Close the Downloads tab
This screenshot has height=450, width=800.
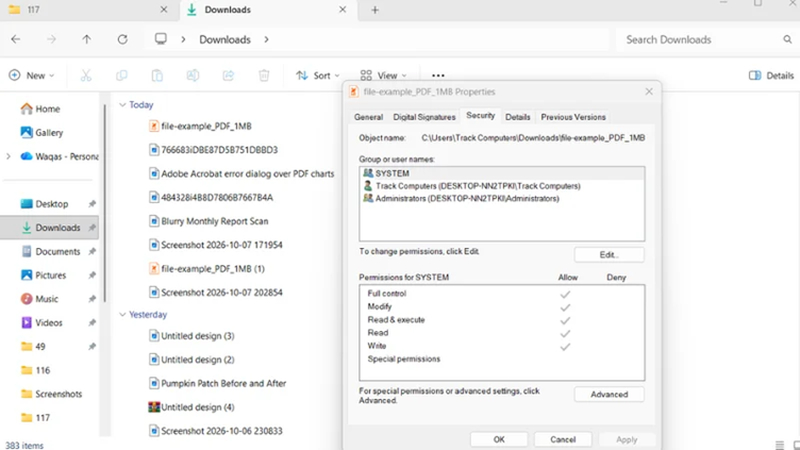[343, 9]
